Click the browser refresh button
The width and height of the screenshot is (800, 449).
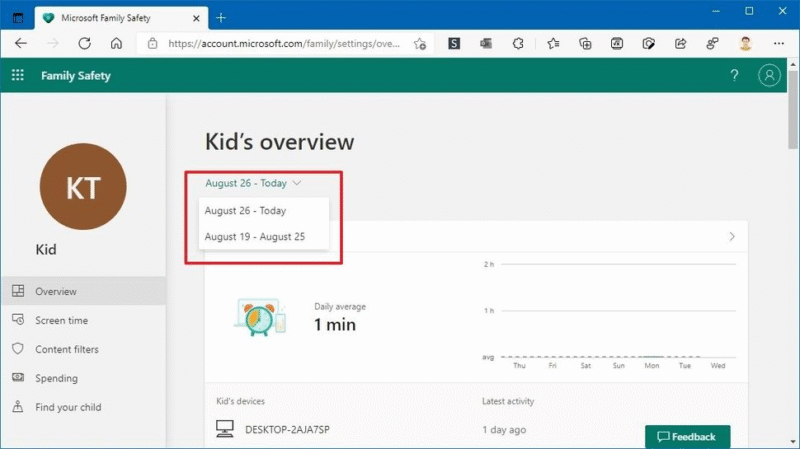[84, 44]
